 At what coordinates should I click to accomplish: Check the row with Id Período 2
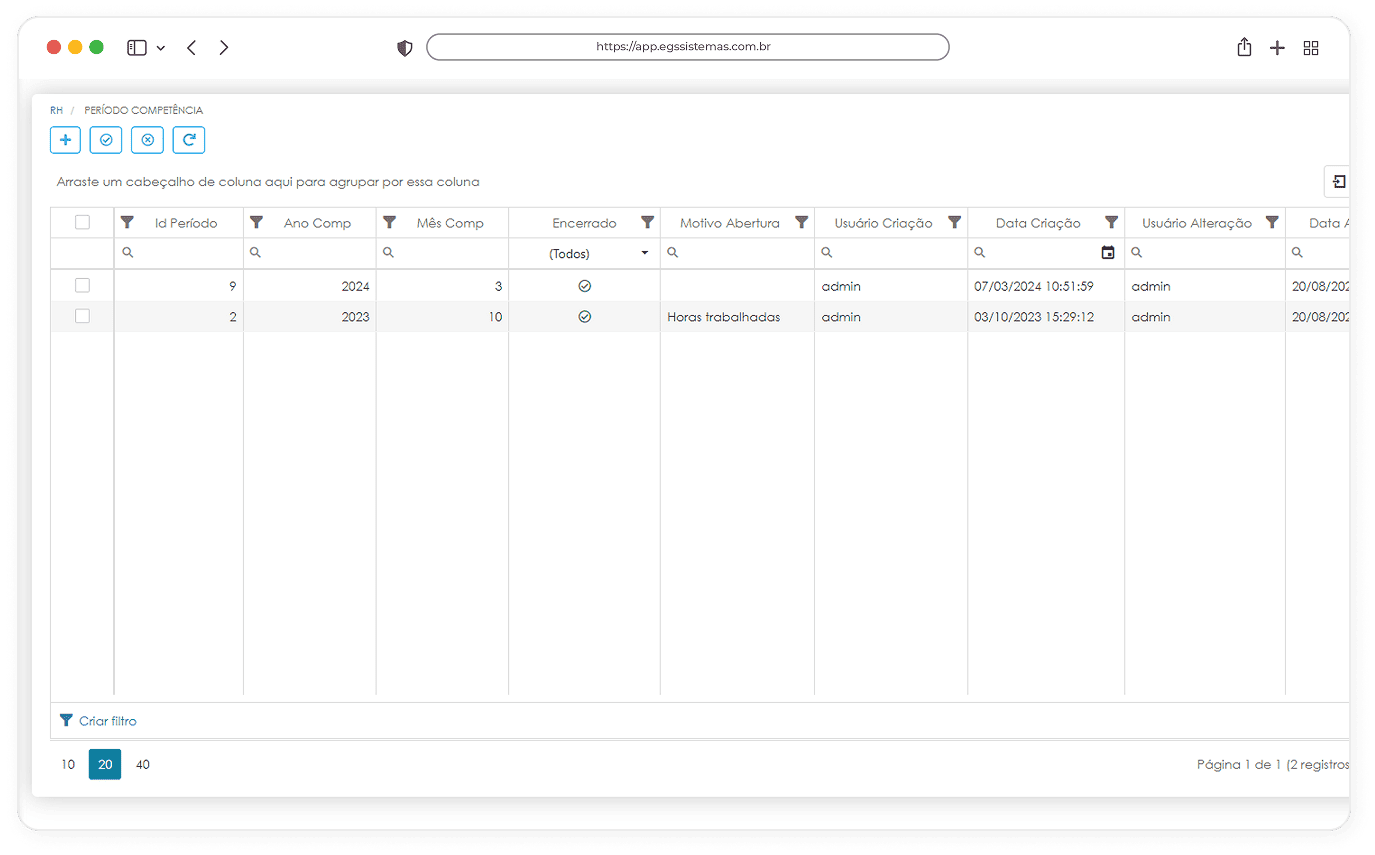click(x=82, y=316)
